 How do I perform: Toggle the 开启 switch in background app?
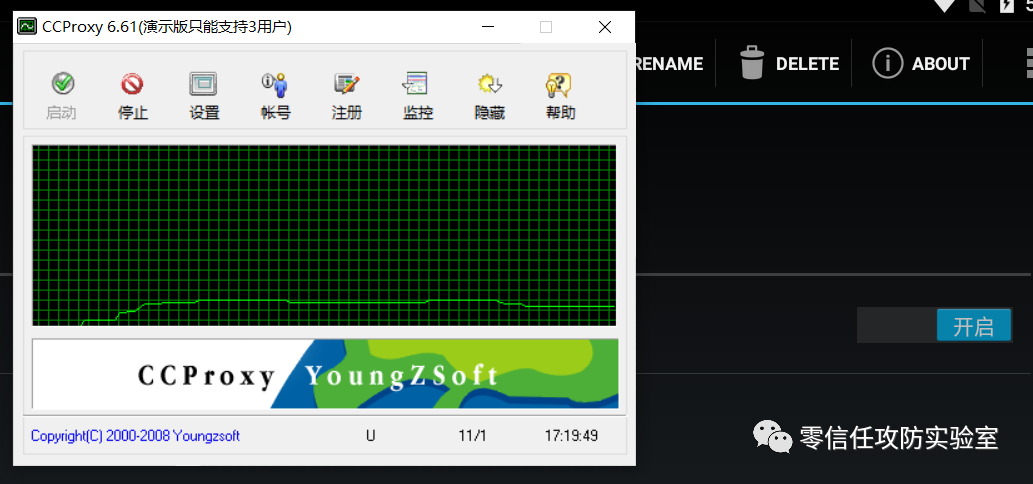tap(934, 325)
